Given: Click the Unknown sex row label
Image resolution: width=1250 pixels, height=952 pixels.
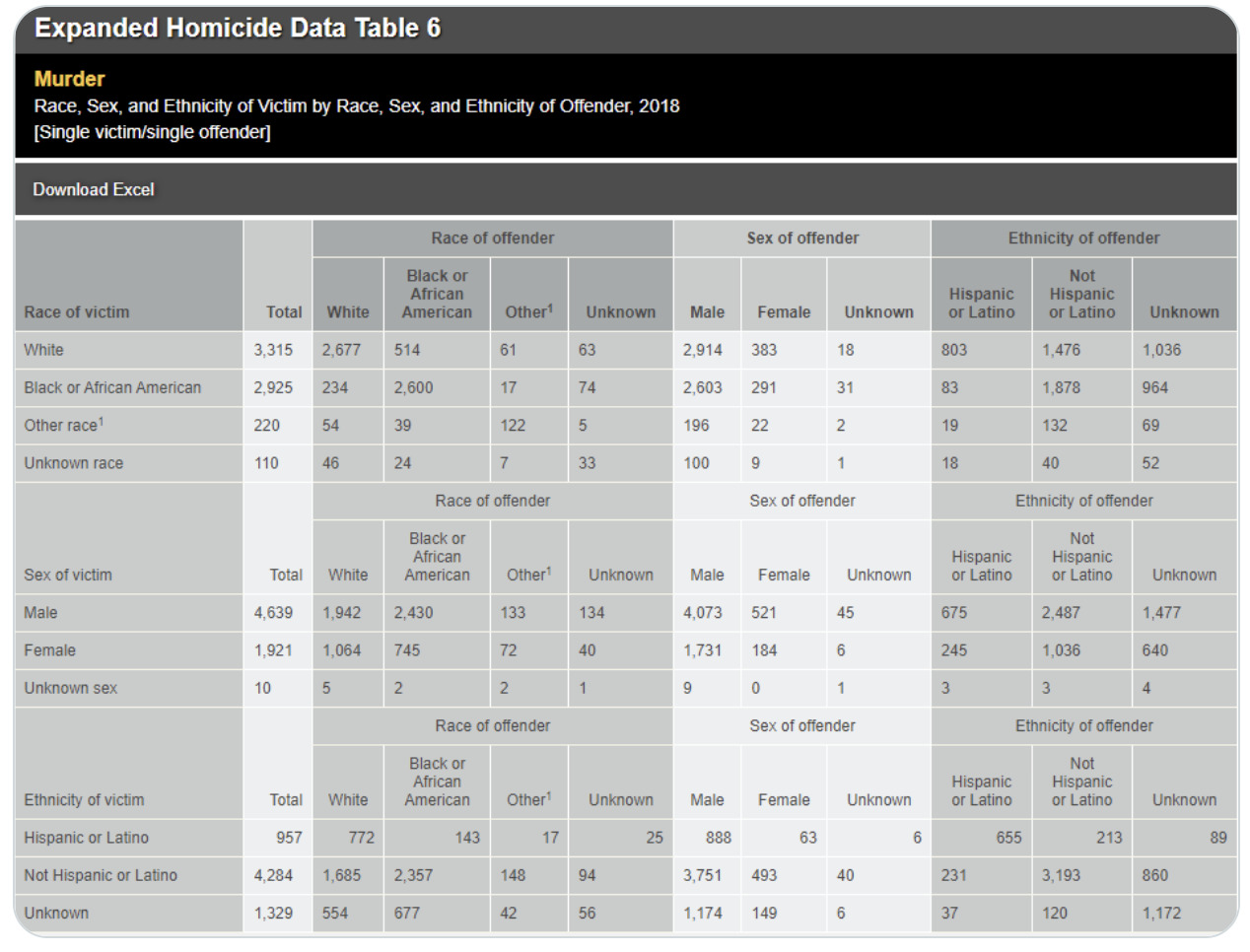Looking at the screenshot, I should click(70, 688).
